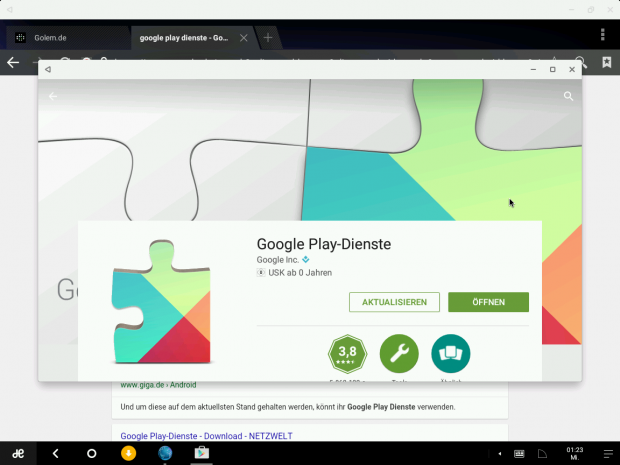
Task: Tap the AKTUALISIEREN button
Action: coord(394,302)
